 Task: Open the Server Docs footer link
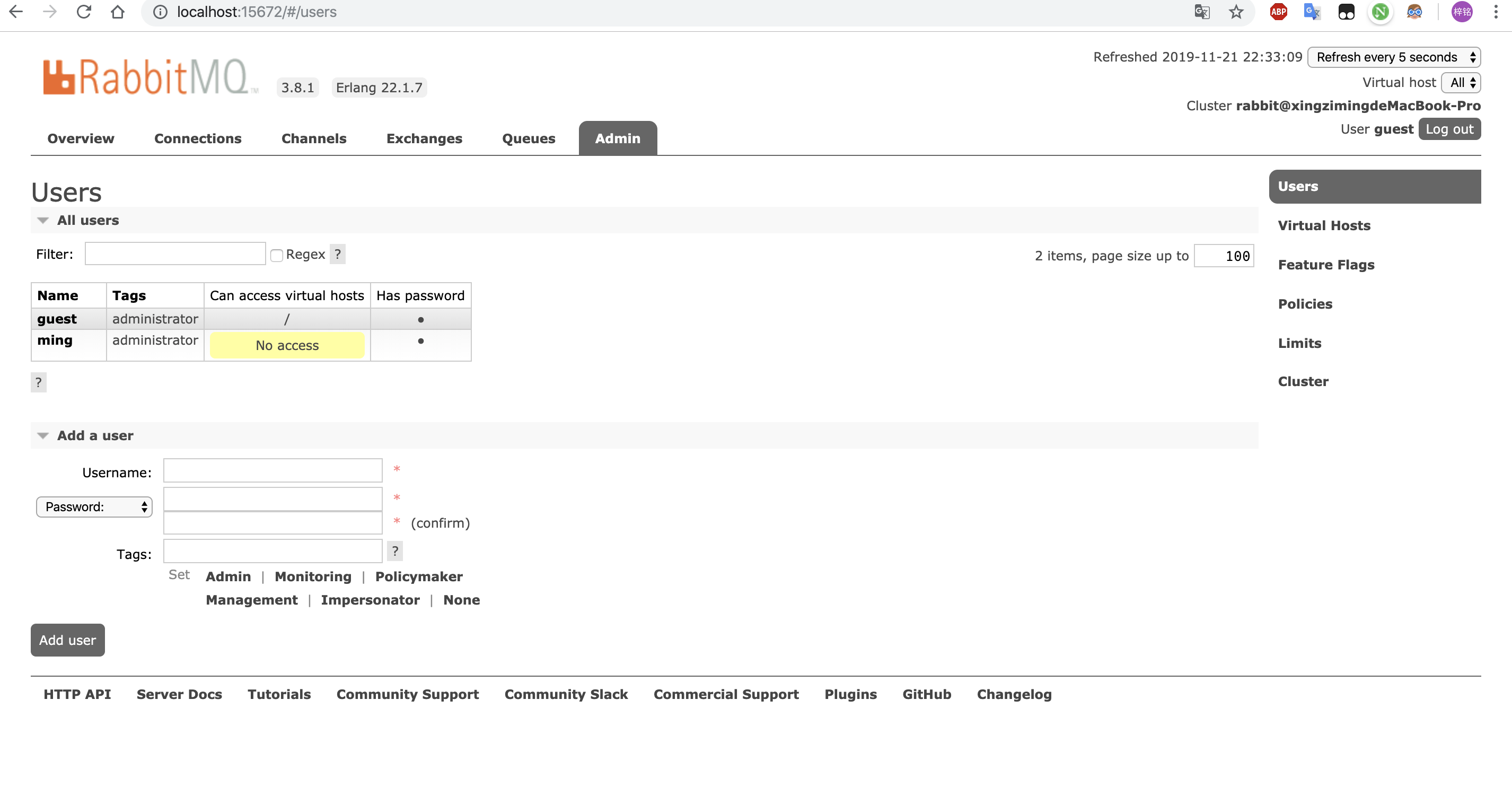pyautogui.click(x=179, y=694)
